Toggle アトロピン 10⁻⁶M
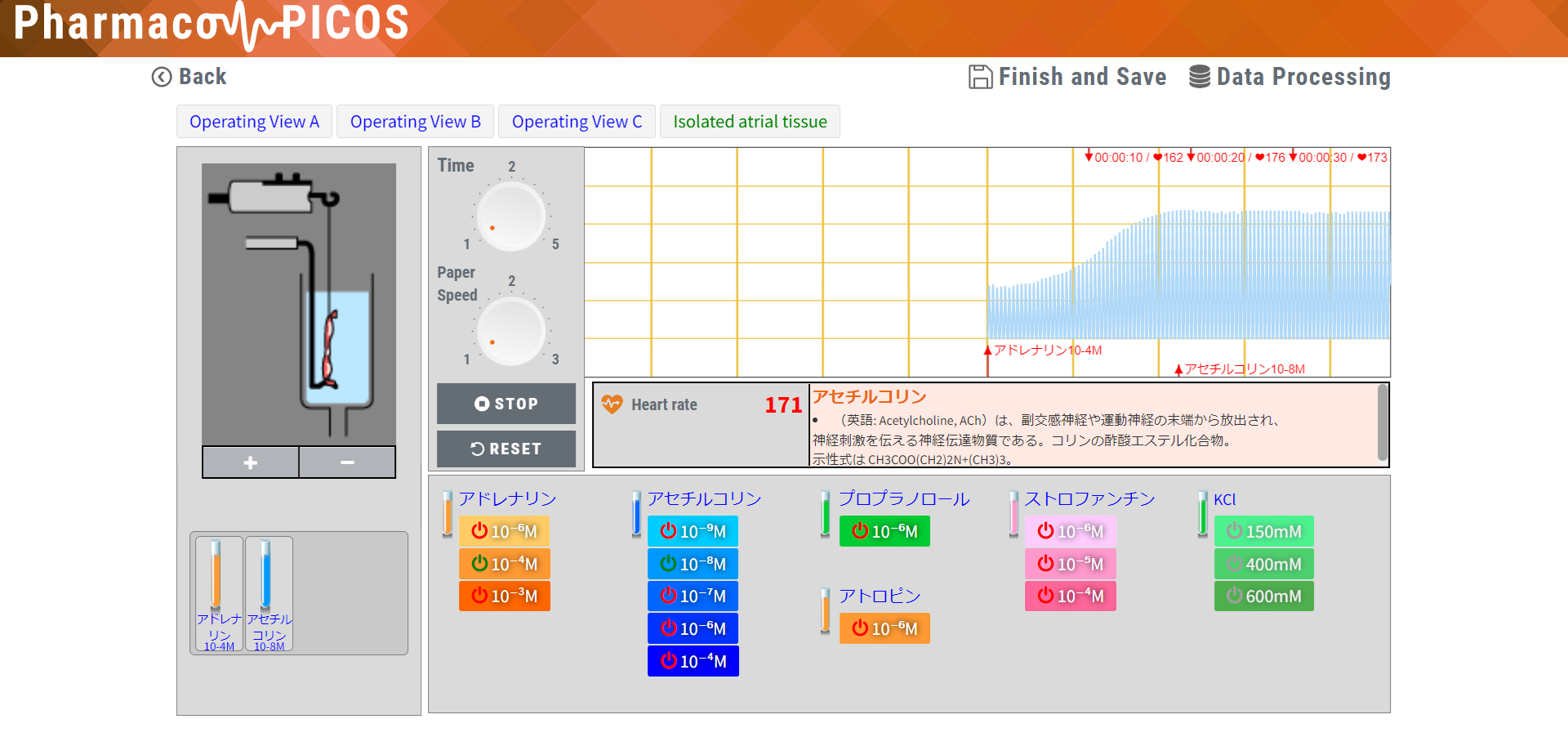The height and width of the screenshot is (737, 1568). point(885,628)
